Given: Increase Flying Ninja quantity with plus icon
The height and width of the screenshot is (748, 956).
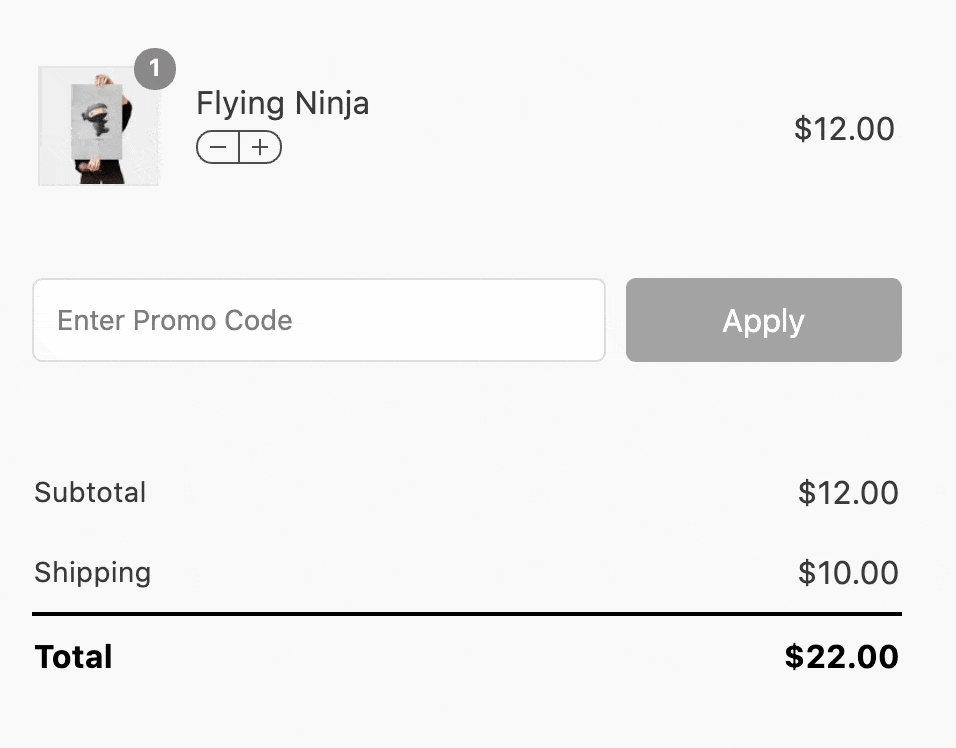Looking at the screenshot, I should pyautogui.click(x=260, y=148).
